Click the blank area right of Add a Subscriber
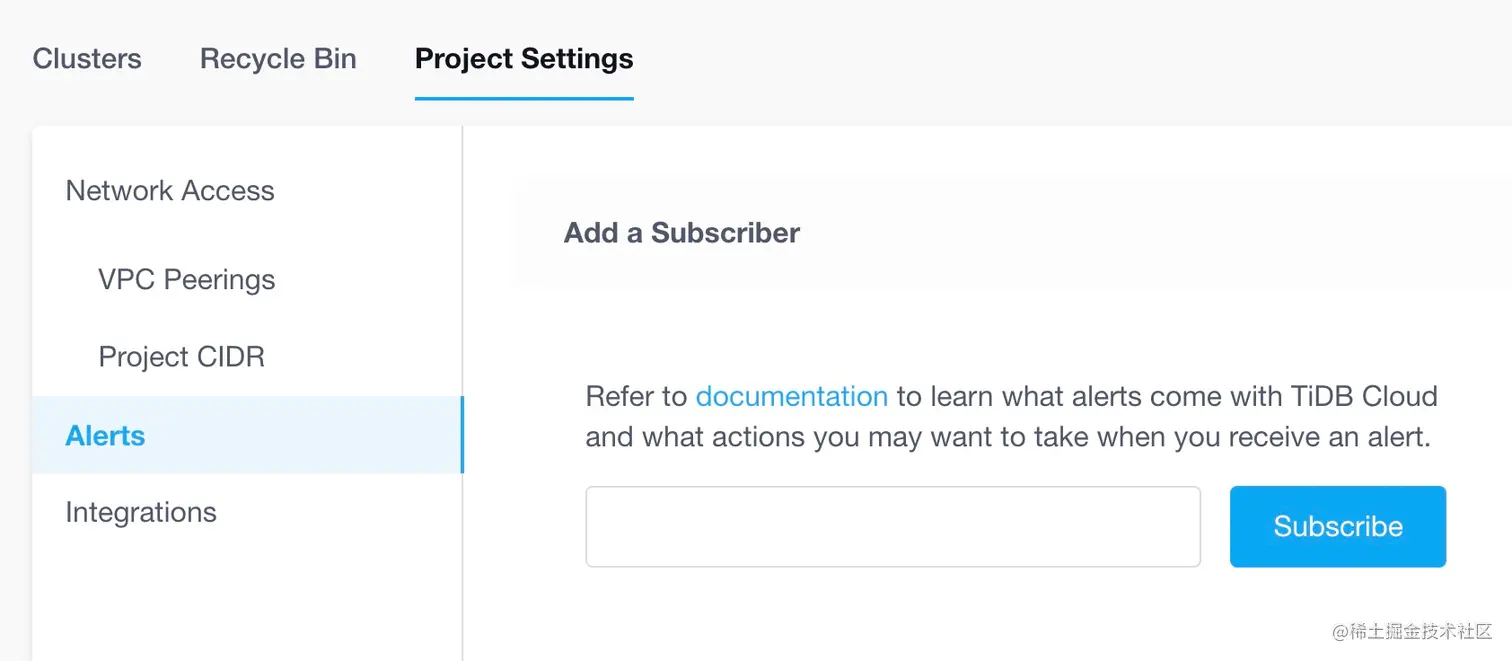 [x=1150, y=233]
